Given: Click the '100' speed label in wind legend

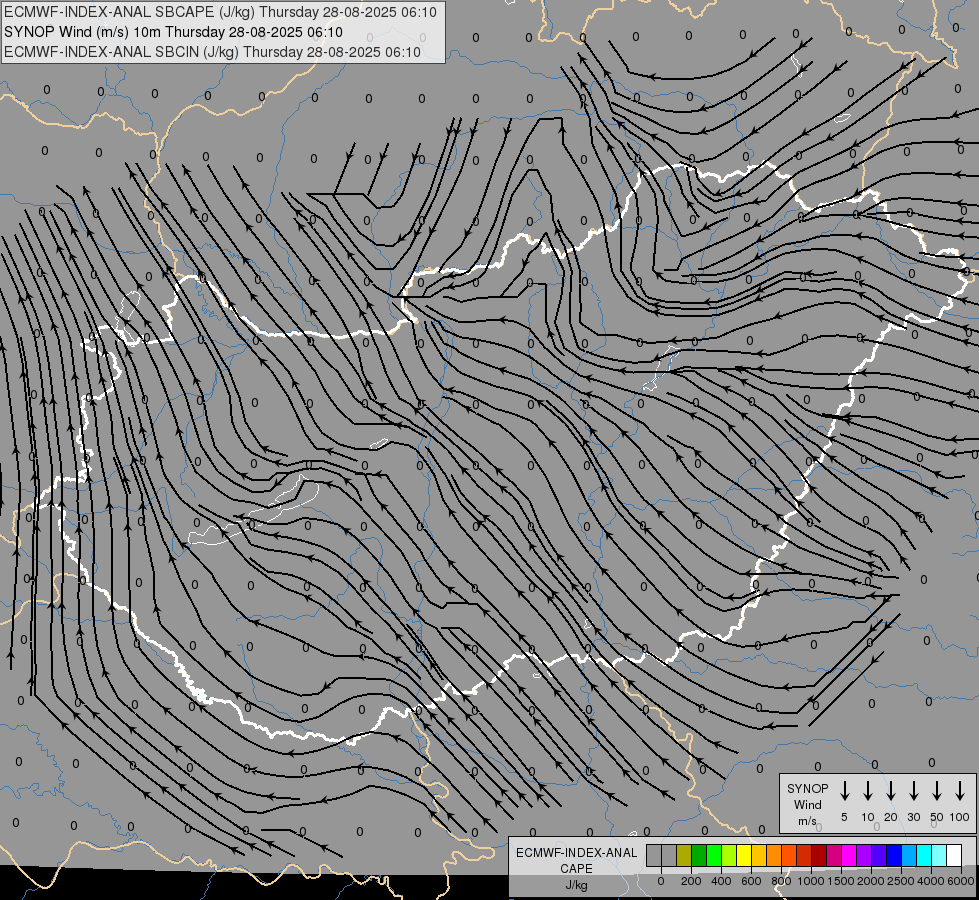Looking at the screenshot, I should coord(960,817).
